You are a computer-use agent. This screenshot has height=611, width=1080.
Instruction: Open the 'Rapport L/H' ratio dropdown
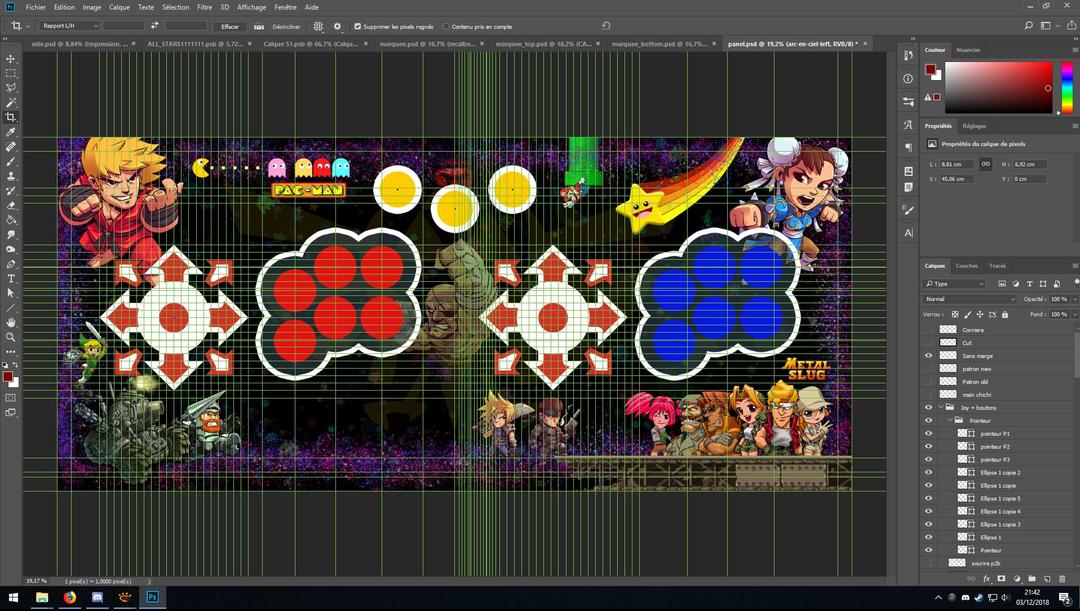tap(69, 26)
